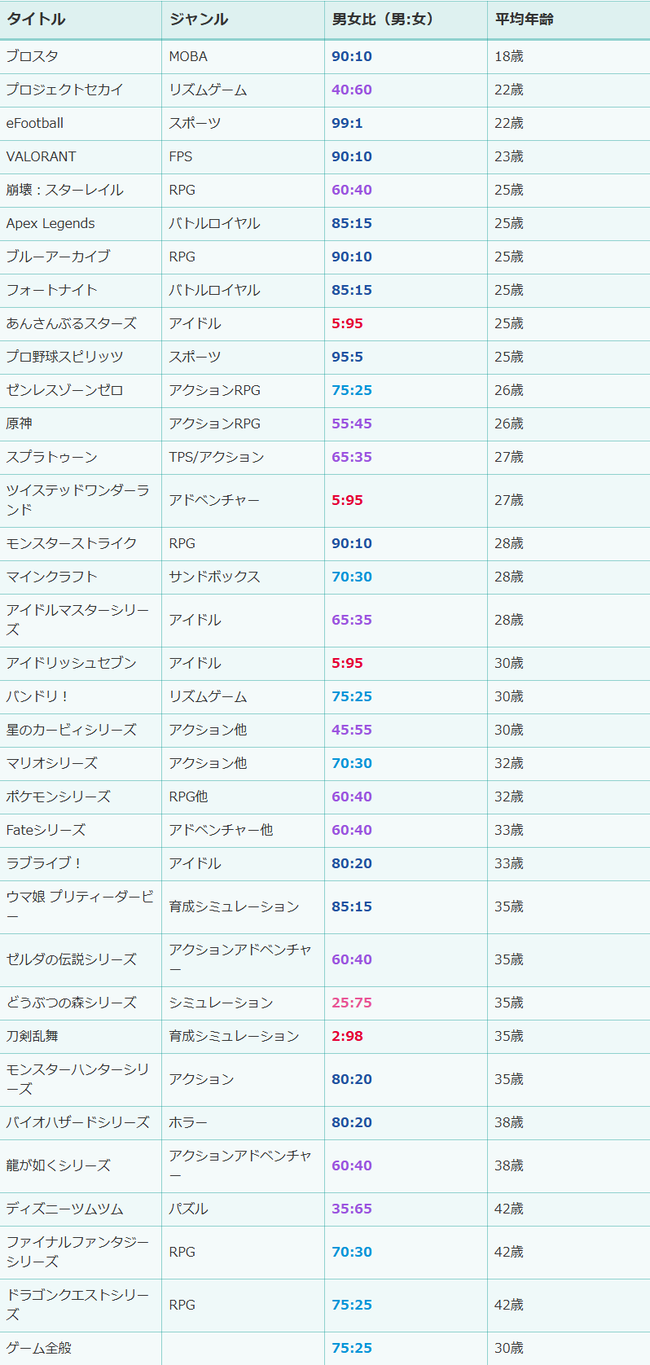
Task: Select the ブルーアーカイブ title cell
Action: tap(81, 257)
